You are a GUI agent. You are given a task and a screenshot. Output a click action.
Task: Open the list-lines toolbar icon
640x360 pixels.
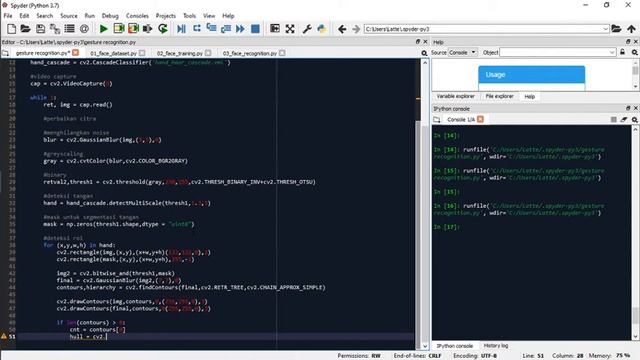69,29
